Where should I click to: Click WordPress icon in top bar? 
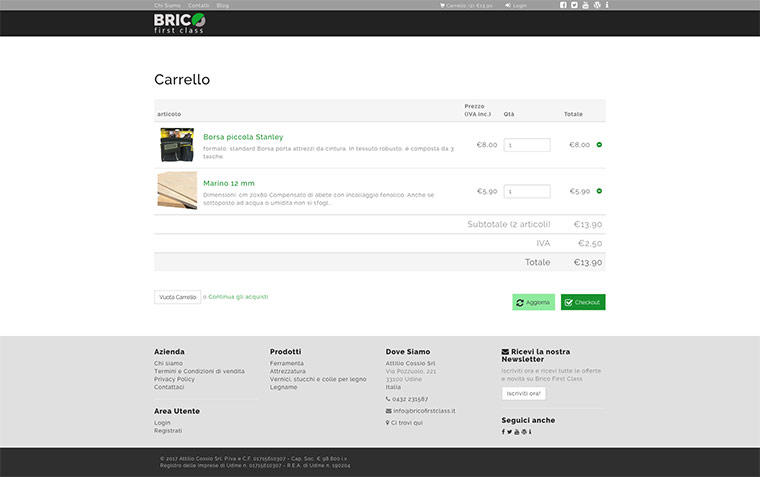[597, 5]
